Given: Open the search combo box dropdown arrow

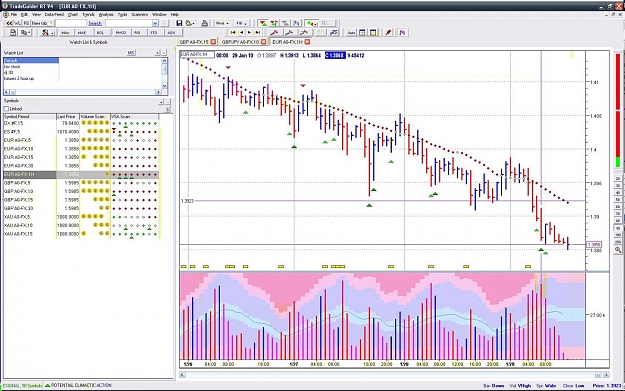Looking at the screenshot, I should coord(155,24).
